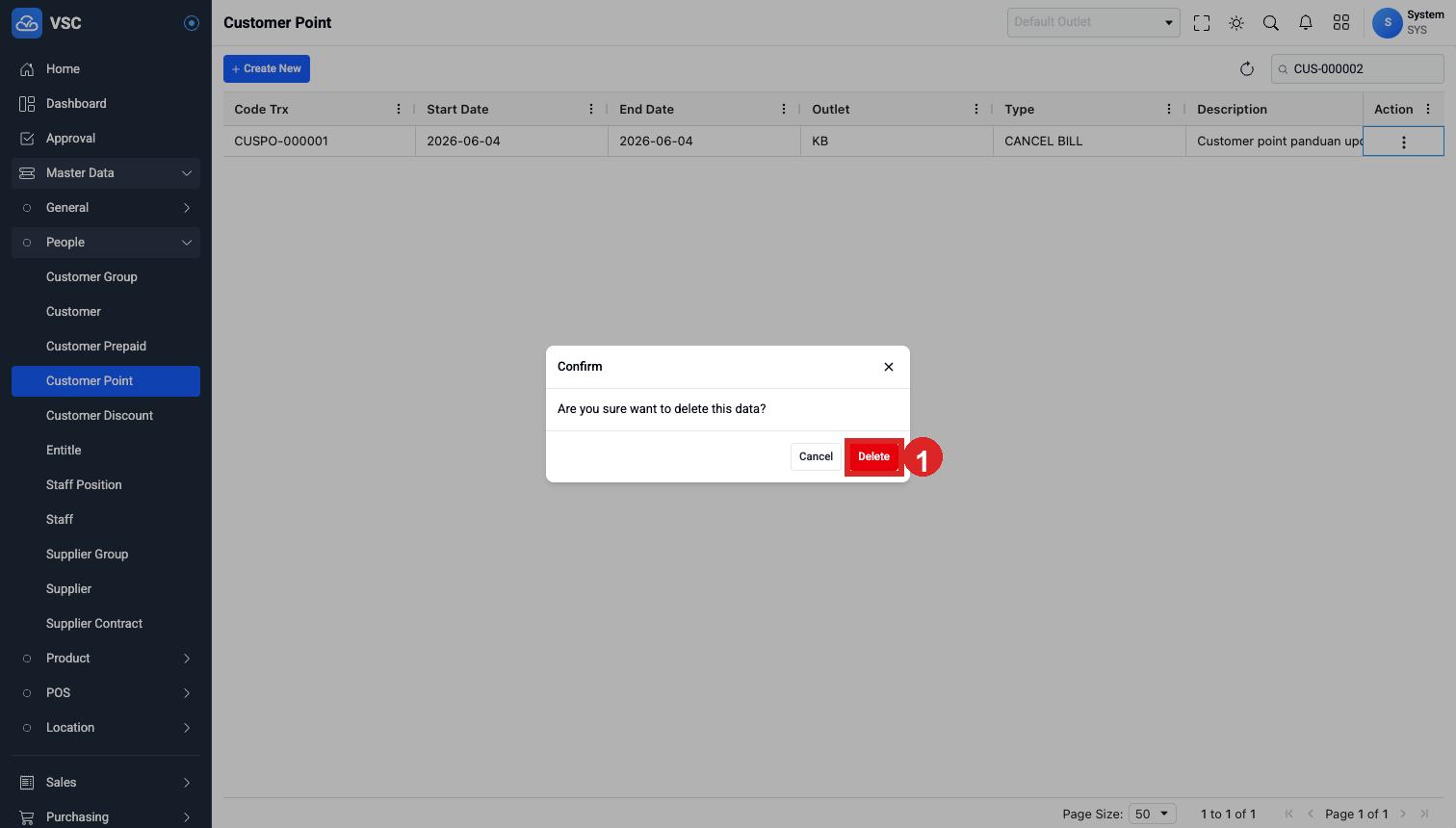
Task: Open notifications bell icon
Action: pos(1306,23)
